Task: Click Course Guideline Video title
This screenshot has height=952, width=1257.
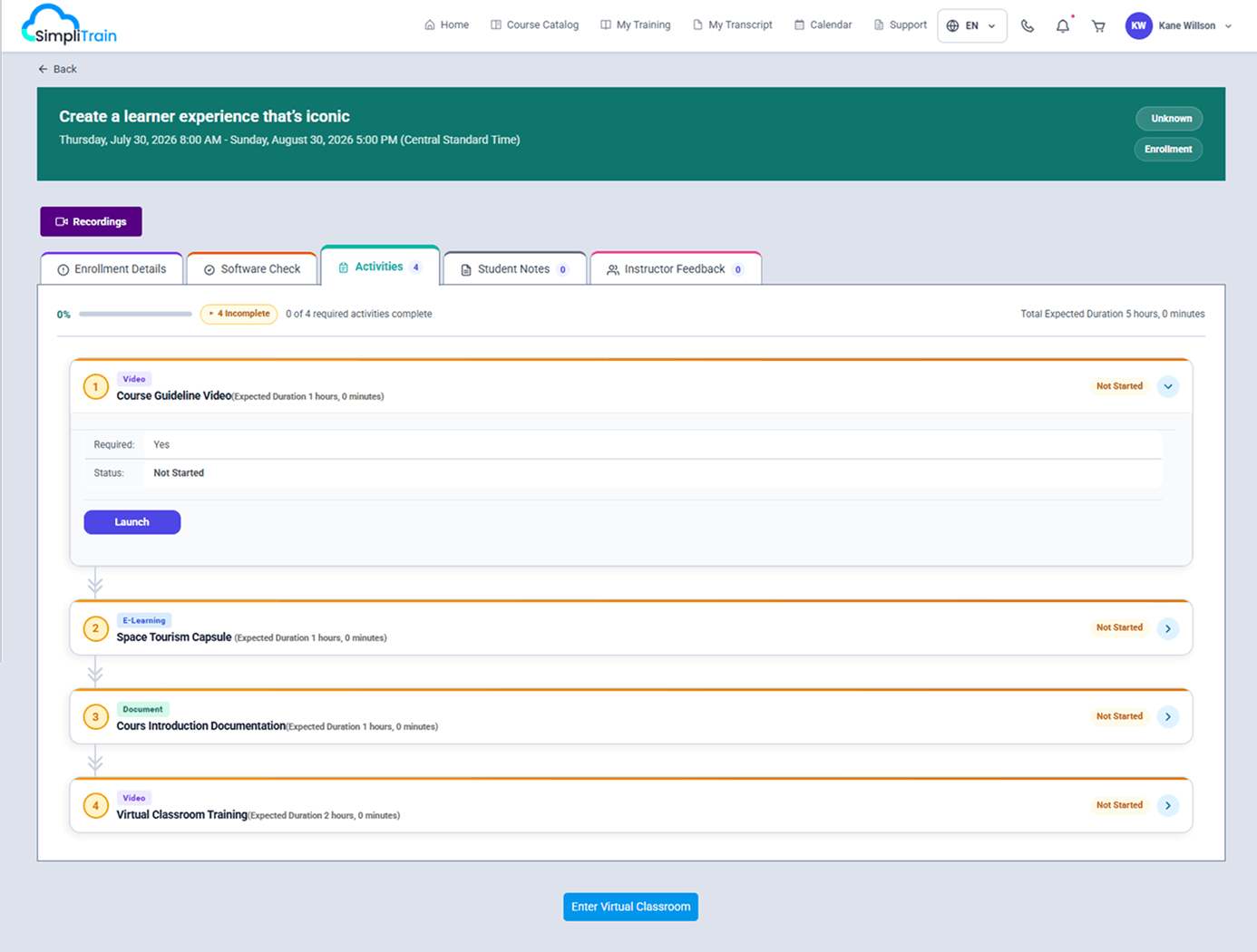Action: pos(174,396)
